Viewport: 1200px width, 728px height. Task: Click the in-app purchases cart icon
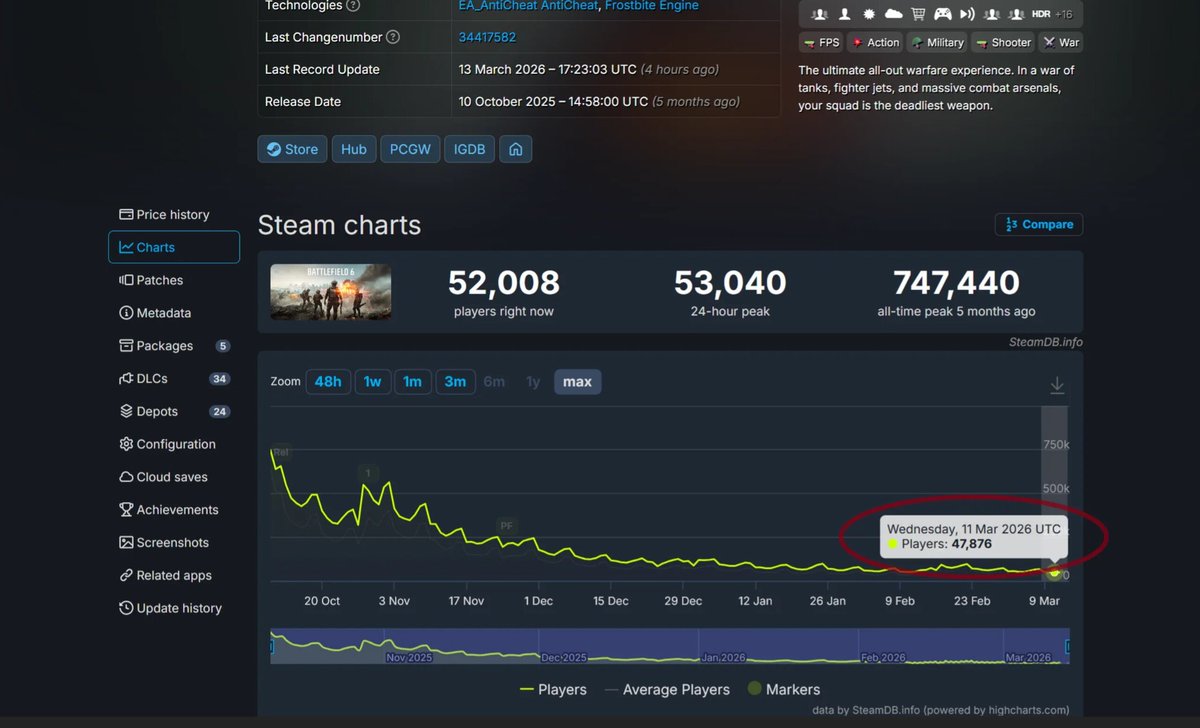[917, 15]
